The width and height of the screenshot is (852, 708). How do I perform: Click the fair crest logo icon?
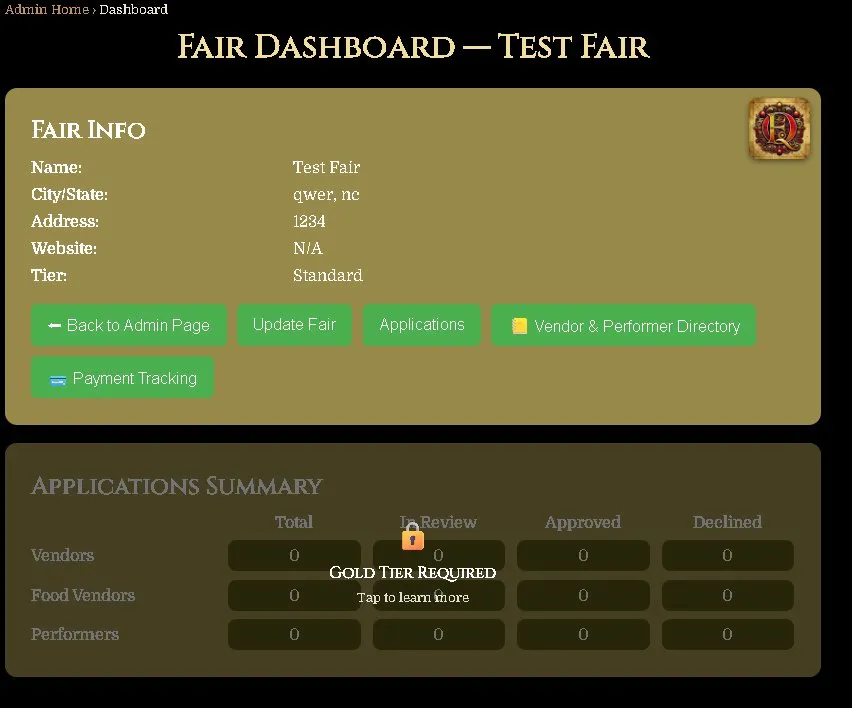click(779, 128)
